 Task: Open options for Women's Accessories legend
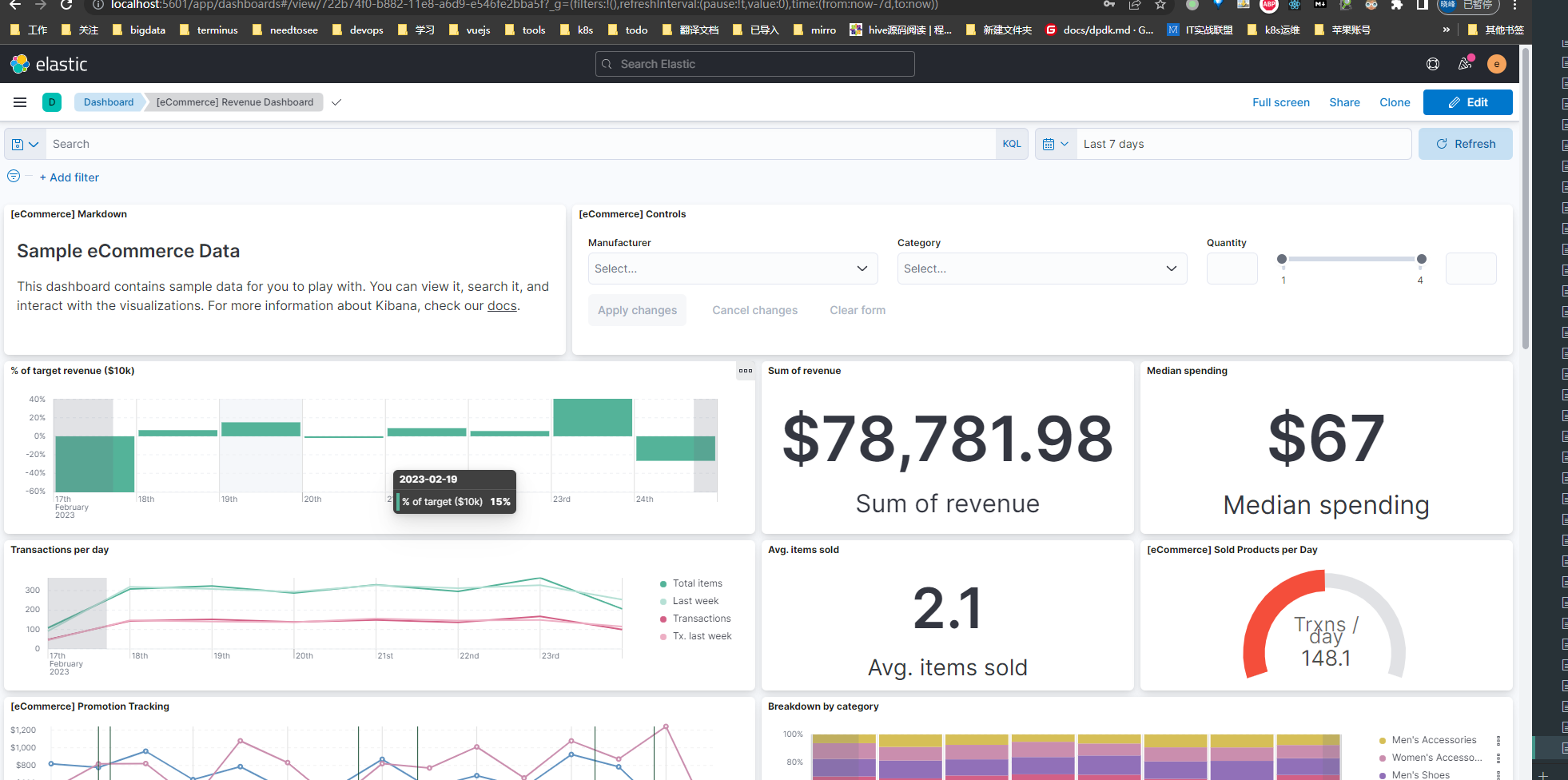1498,758
